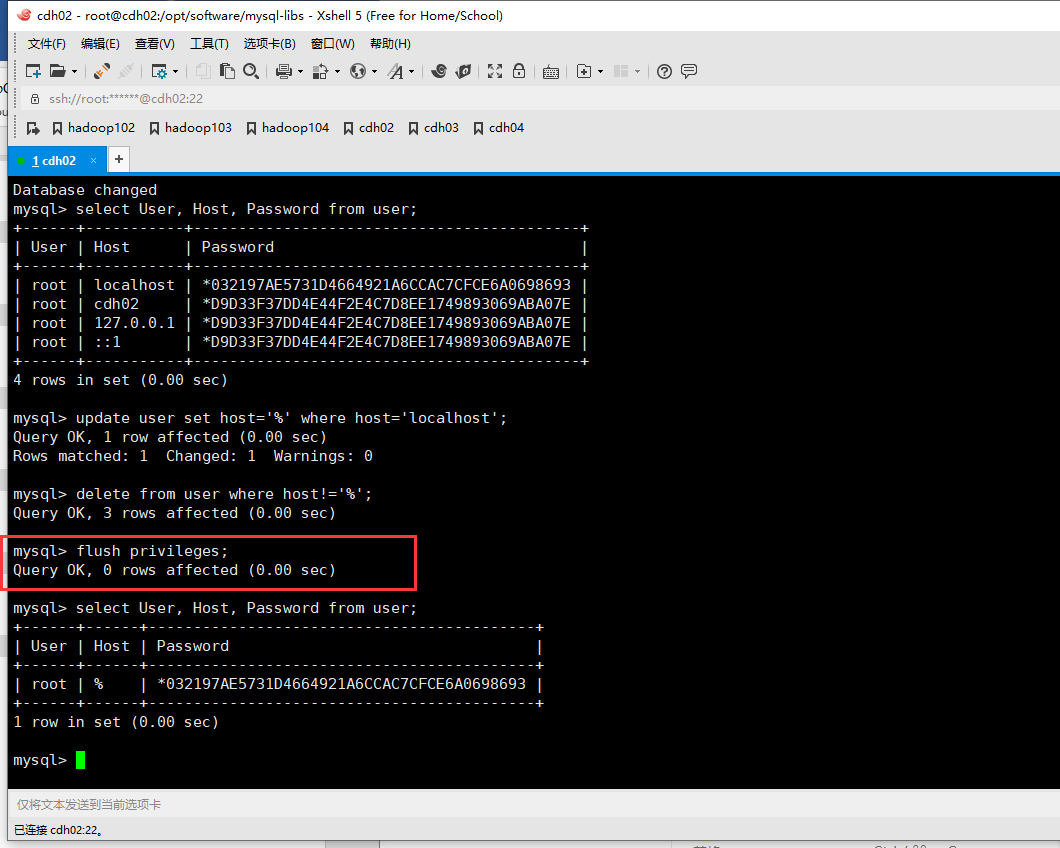Close the 1 cdh02 tab

click(x=93, y=160)
